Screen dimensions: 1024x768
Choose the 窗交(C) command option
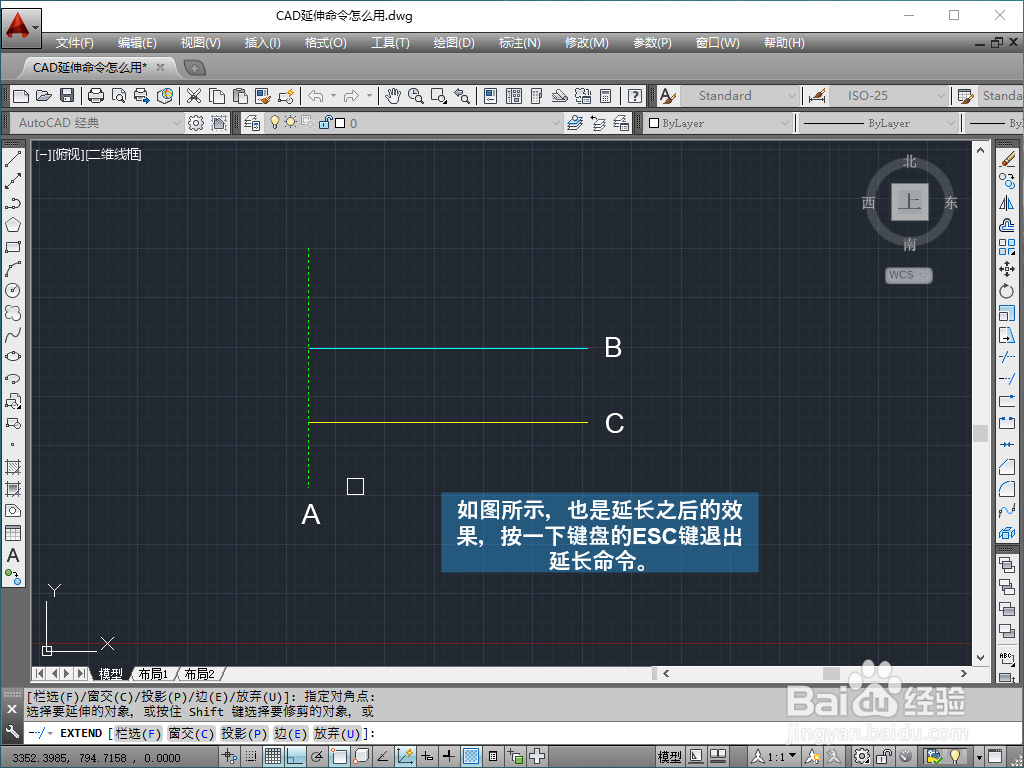(x=191, y=733)
